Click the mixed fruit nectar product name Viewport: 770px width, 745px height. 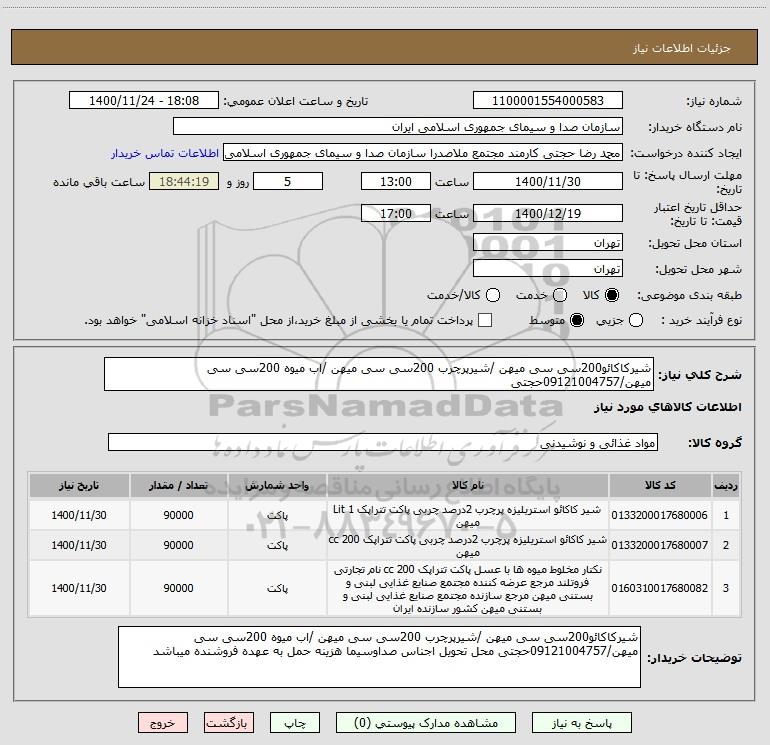468,588
